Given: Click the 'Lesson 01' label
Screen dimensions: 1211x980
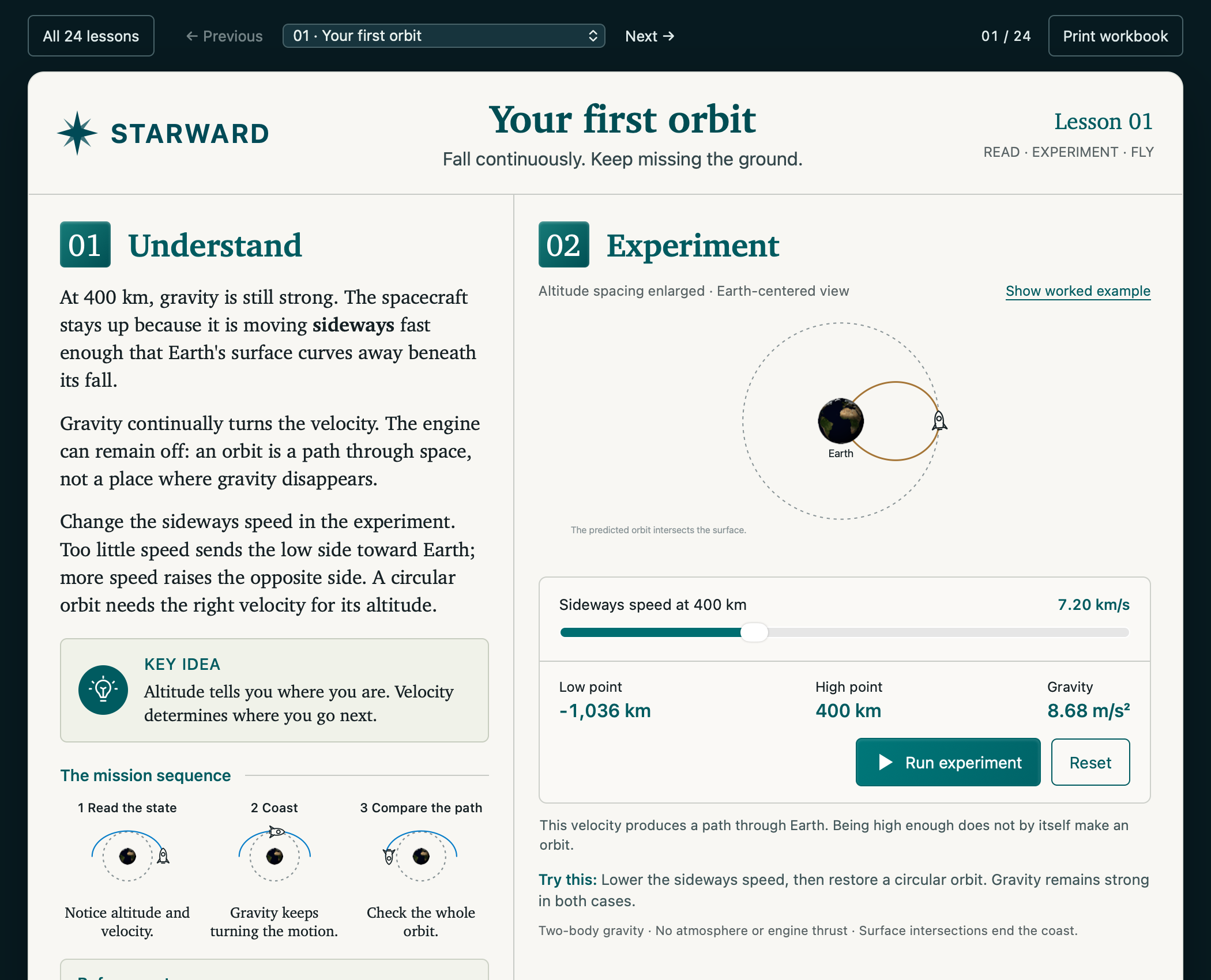Looking at the screenshot, I should pos(1103,122).
